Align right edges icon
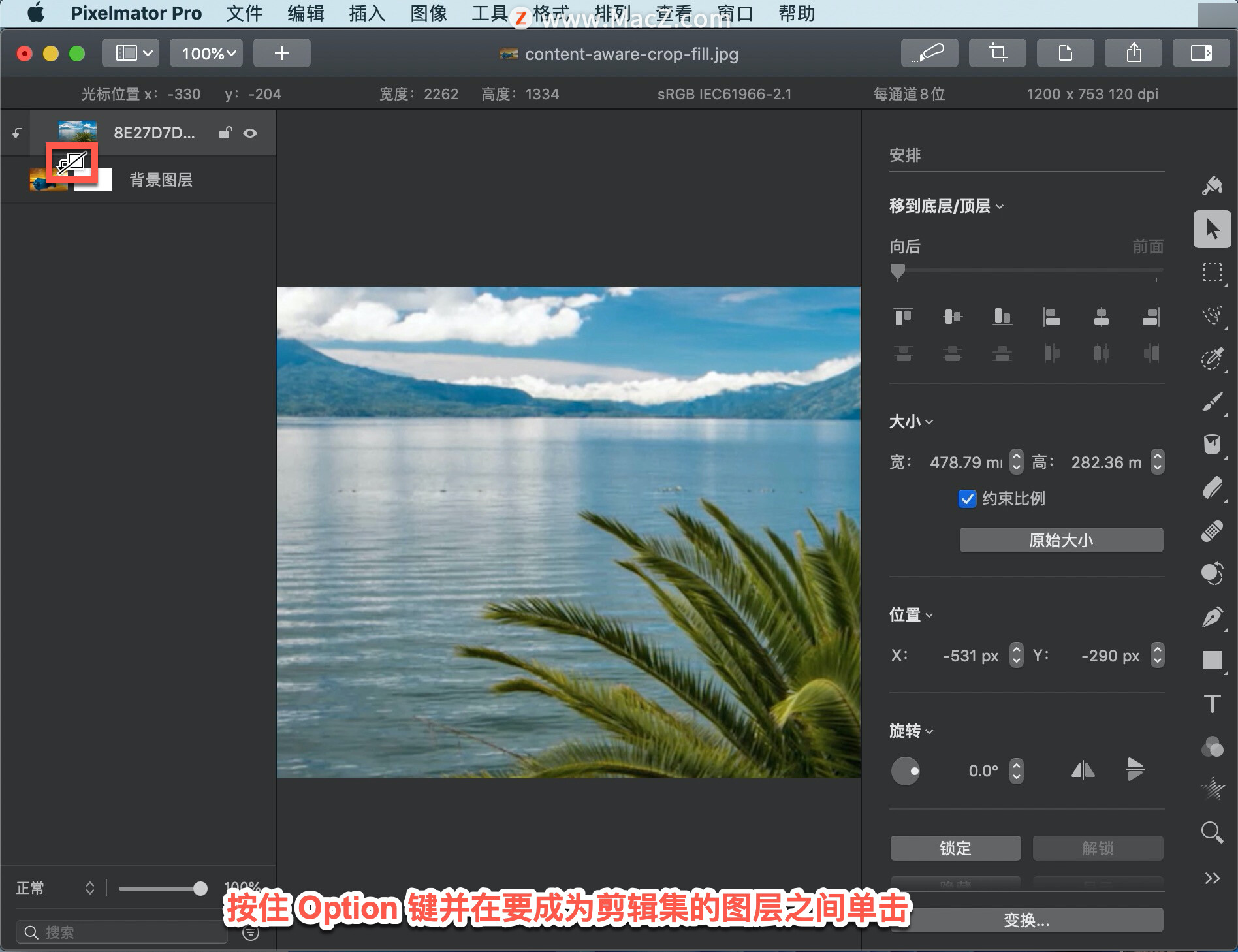 [x=1151, y=317]
